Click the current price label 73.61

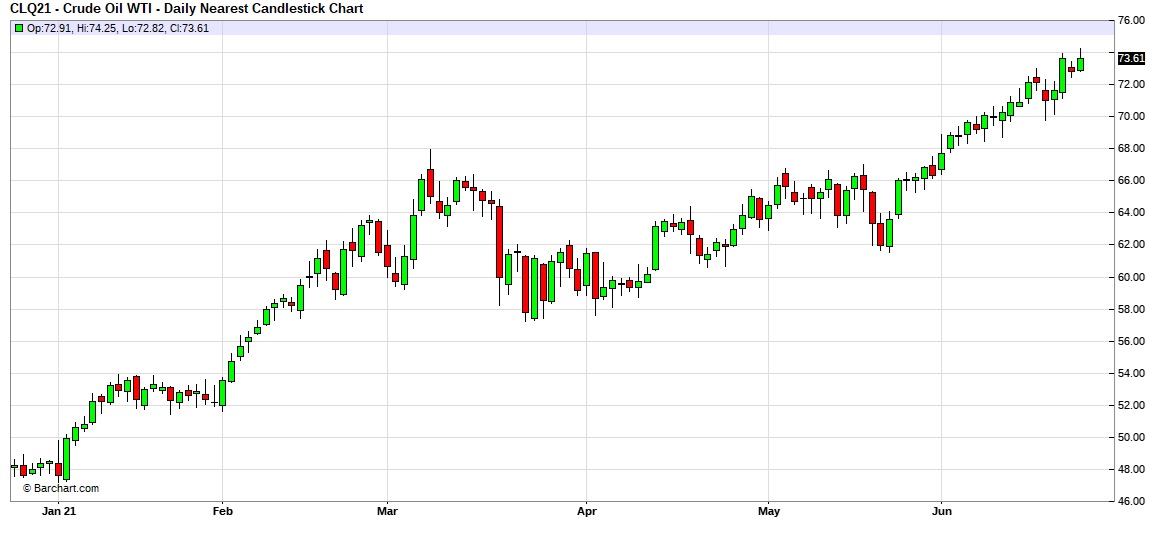(x=1132, y=58)
